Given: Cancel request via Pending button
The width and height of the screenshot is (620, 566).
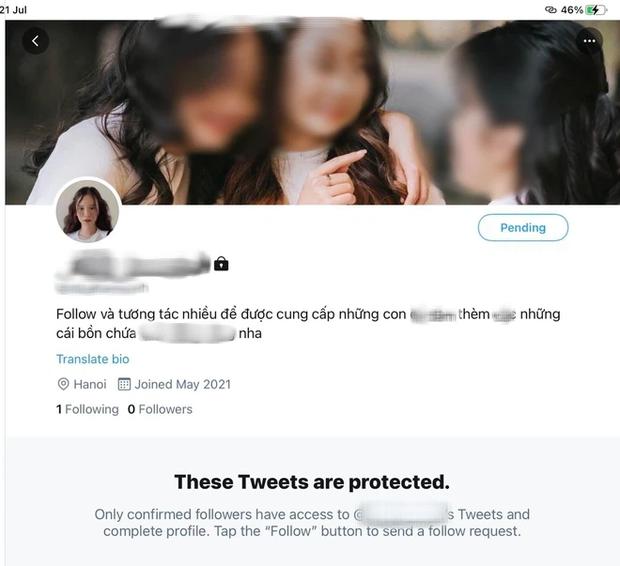Looking at the screenshot, I should point(523,227).
